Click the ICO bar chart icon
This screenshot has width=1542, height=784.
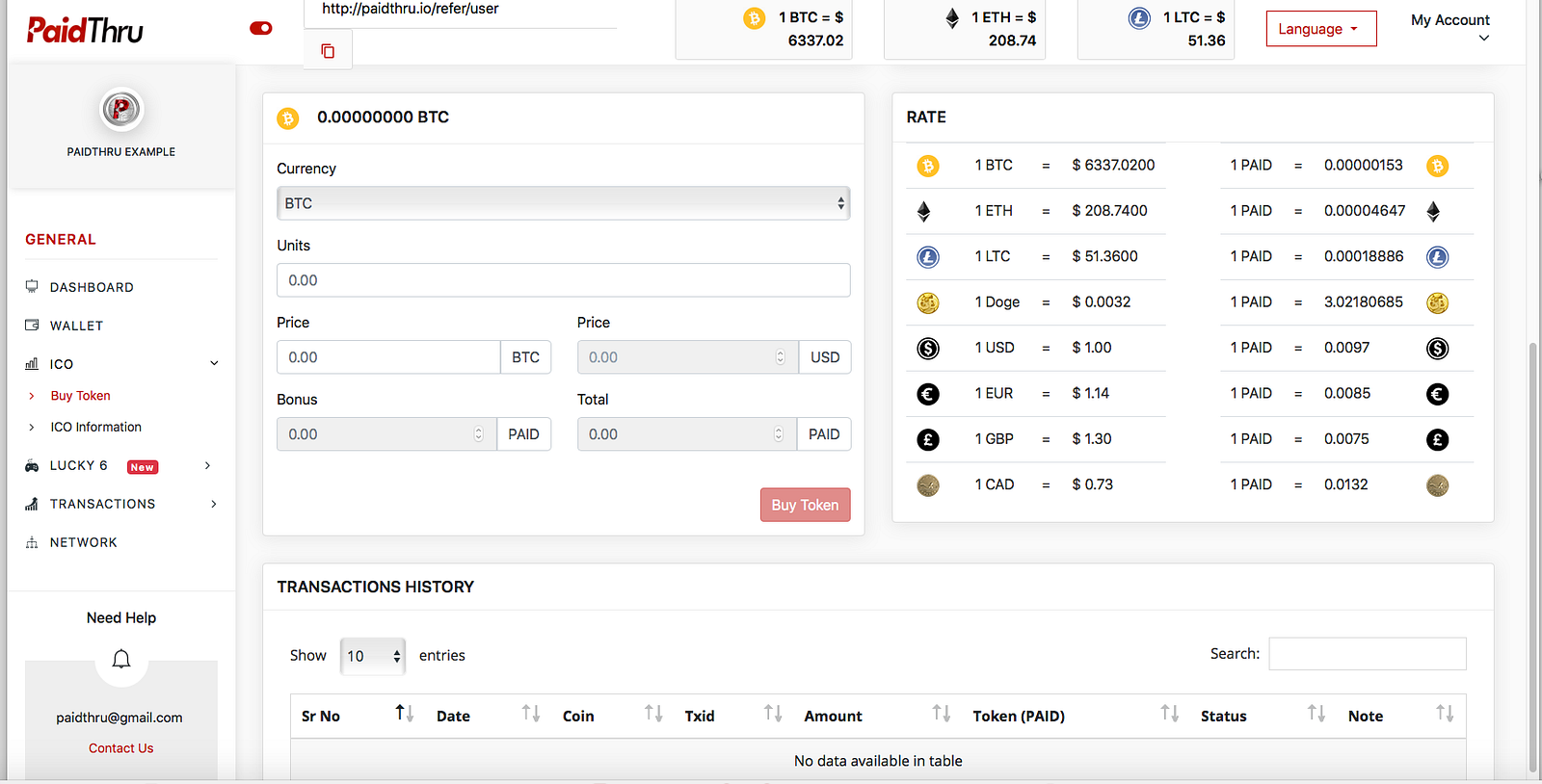point(32,364)
